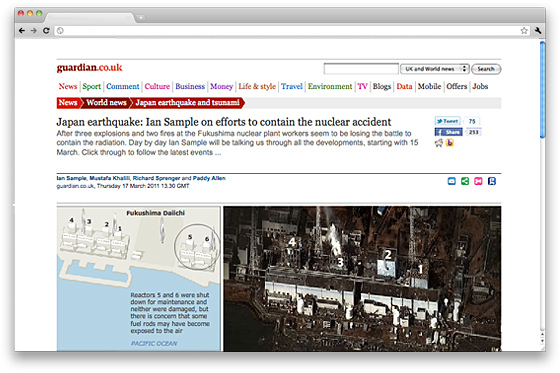Image resolution: width=560 pixels, height=373 pixels.
Task: Open a new tab with the plus button
Action: click(x=141, y=18)
